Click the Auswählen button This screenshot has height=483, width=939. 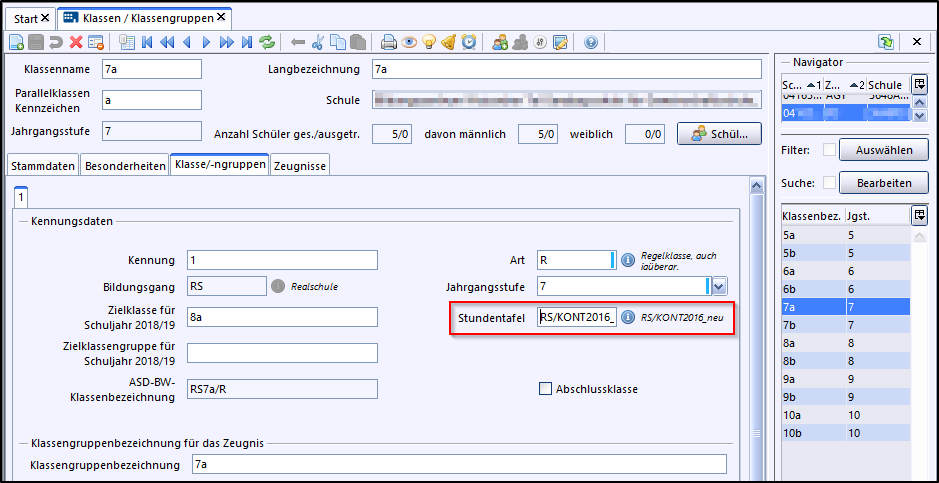click(884, 150)
